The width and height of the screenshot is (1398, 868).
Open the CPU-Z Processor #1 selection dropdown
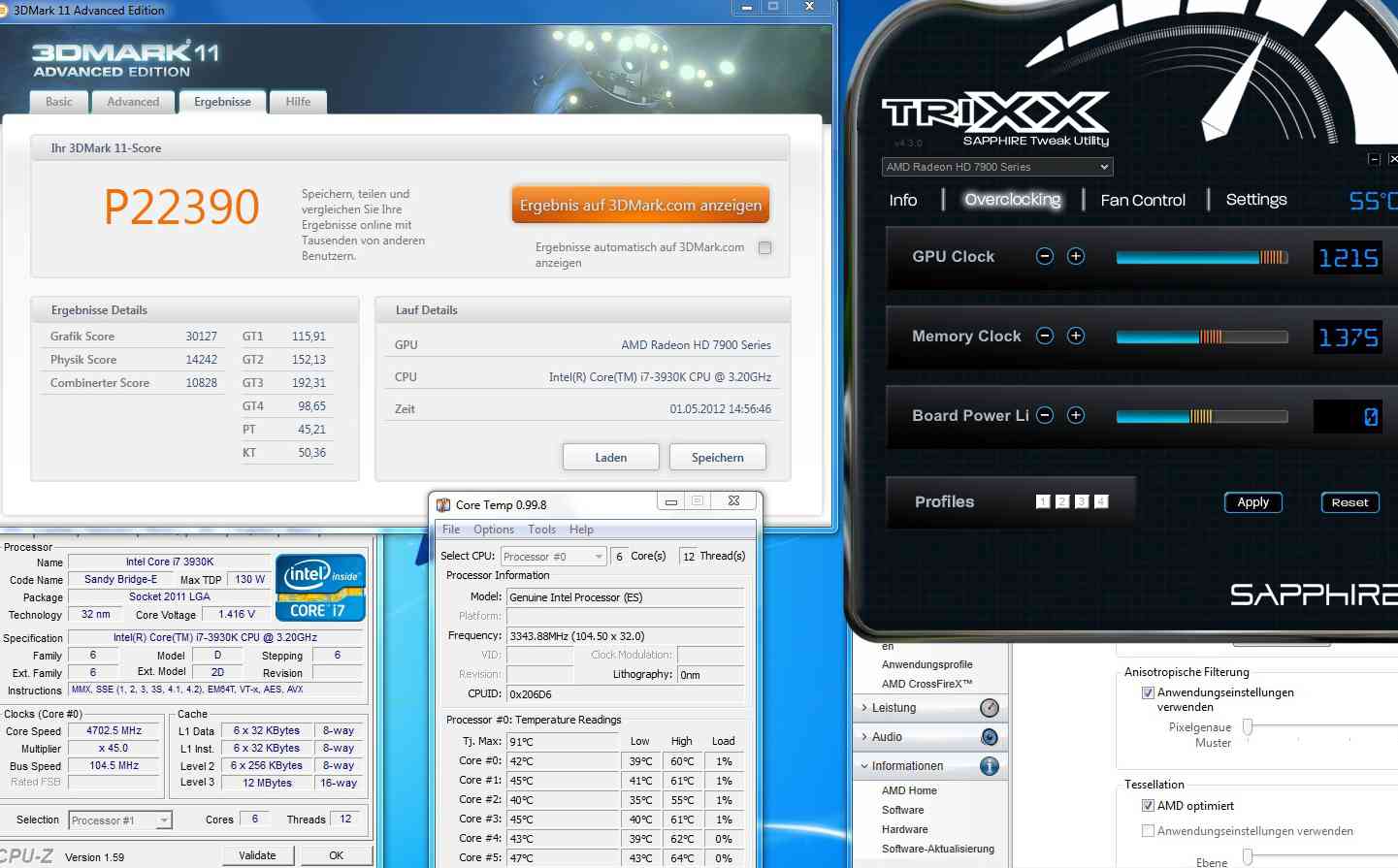pos(120,820)
